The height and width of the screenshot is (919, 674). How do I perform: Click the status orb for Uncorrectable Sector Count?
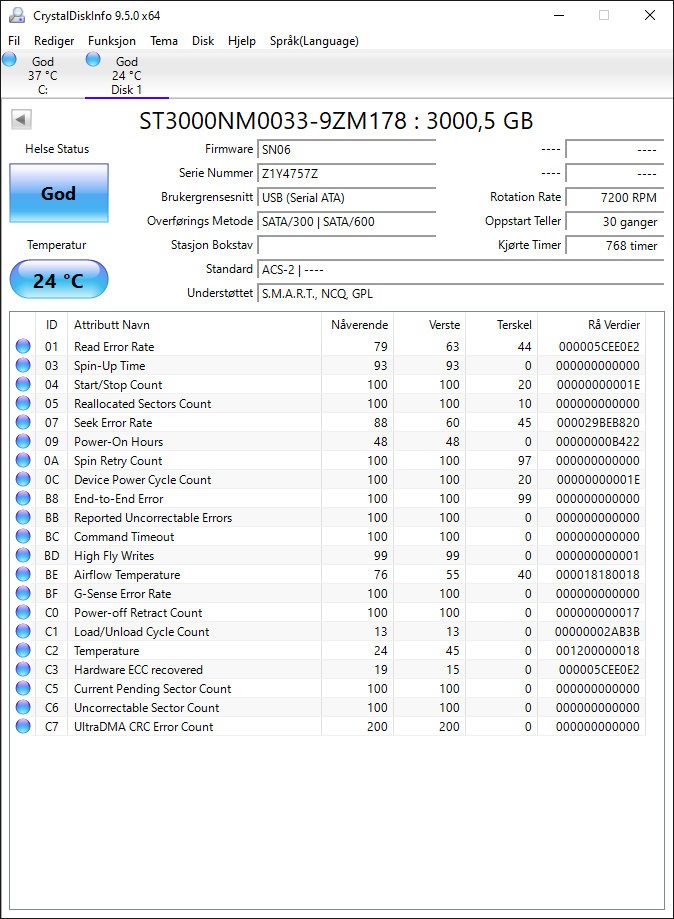tap(23, 707)
